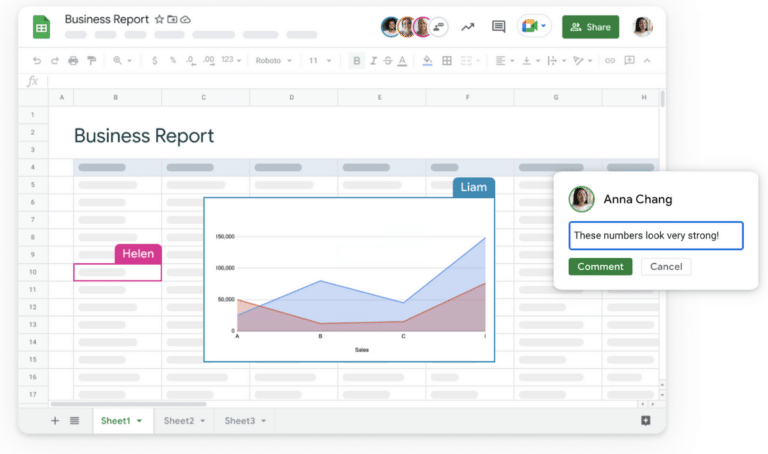Toggle bold formatting
The width and height of the screenshot is (768, 454).
[x=357, y=61]
